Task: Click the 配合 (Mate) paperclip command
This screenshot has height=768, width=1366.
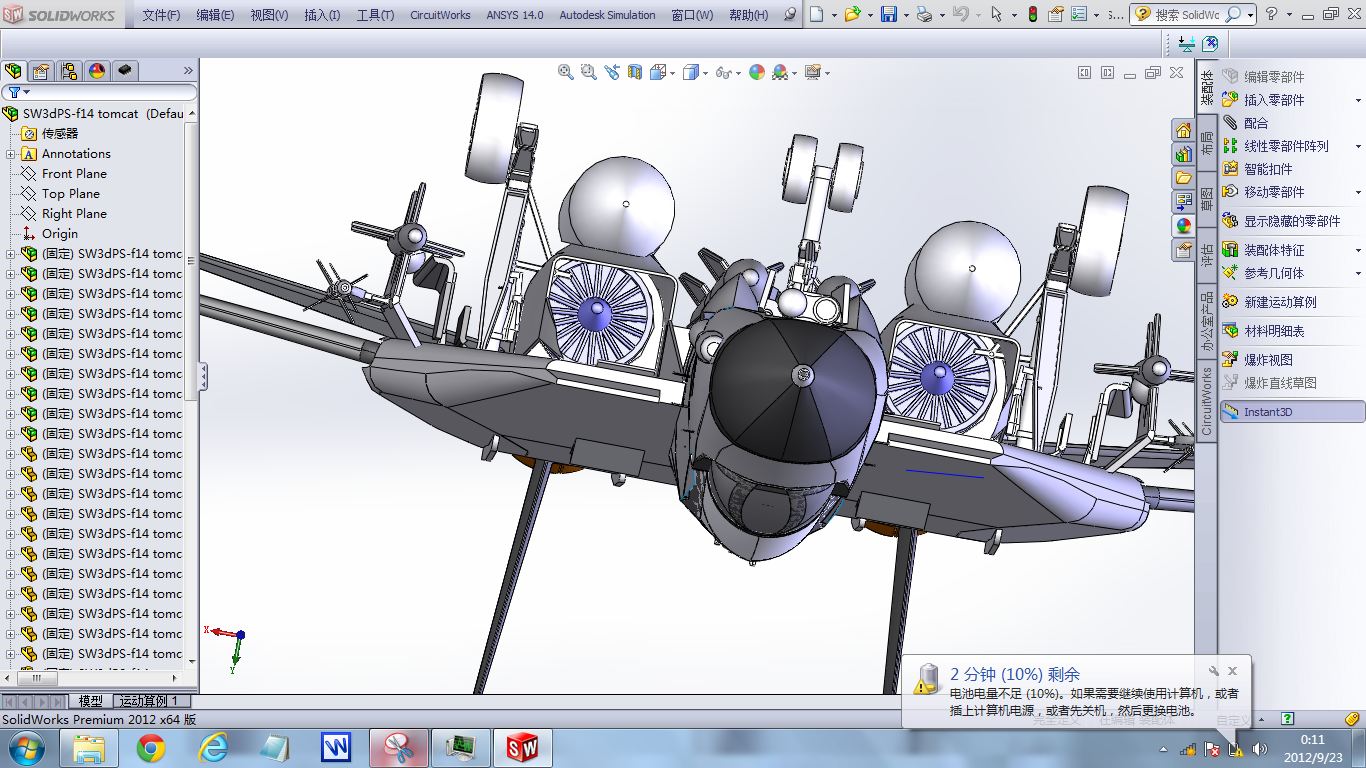Action: tap(1245, 123)
